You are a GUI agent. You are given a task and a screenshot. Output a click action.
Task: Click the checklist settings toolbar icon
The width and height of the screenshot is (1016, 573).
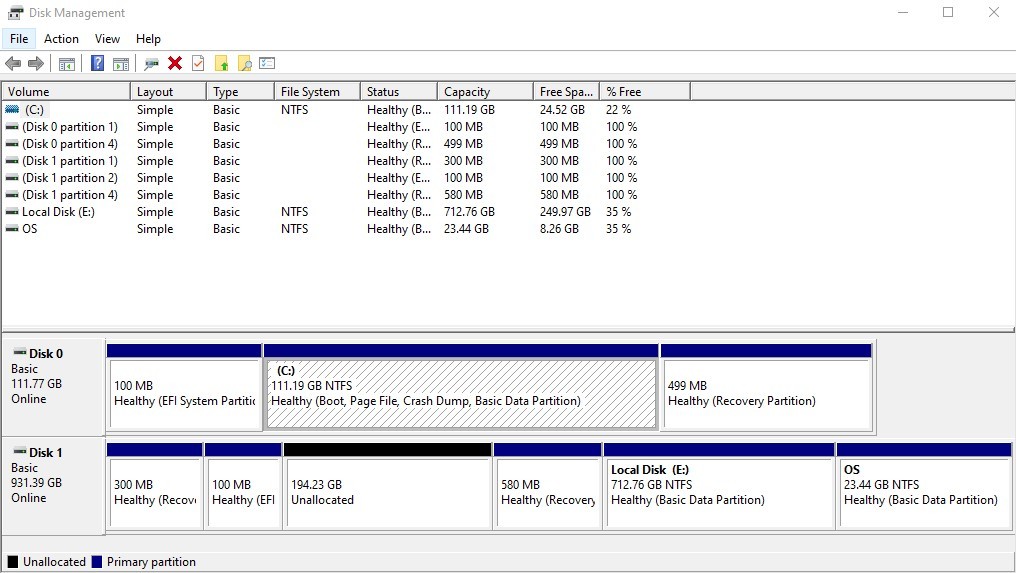(267, 63)
